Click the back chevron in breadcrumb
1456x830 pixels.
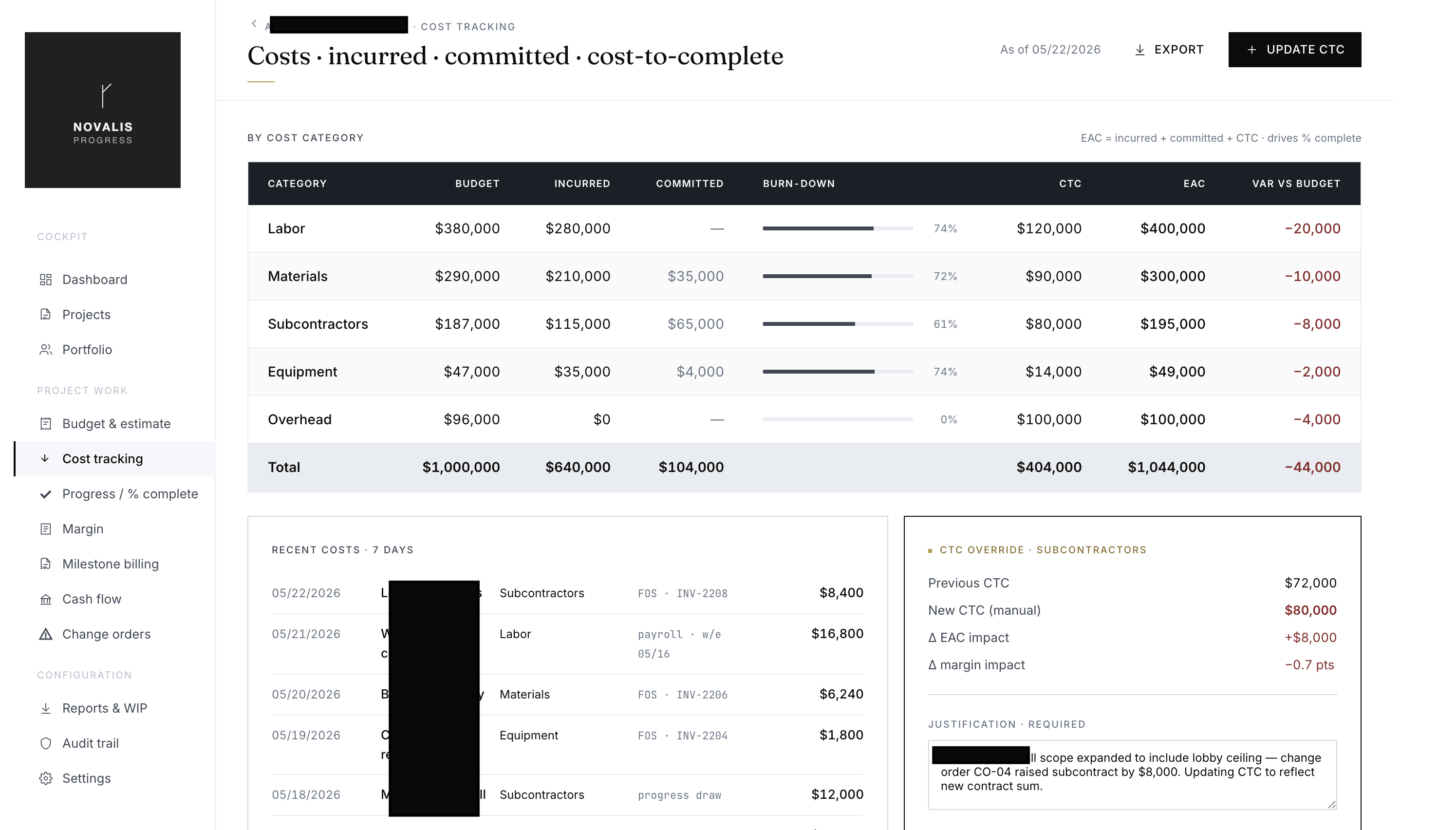point(254,23)
